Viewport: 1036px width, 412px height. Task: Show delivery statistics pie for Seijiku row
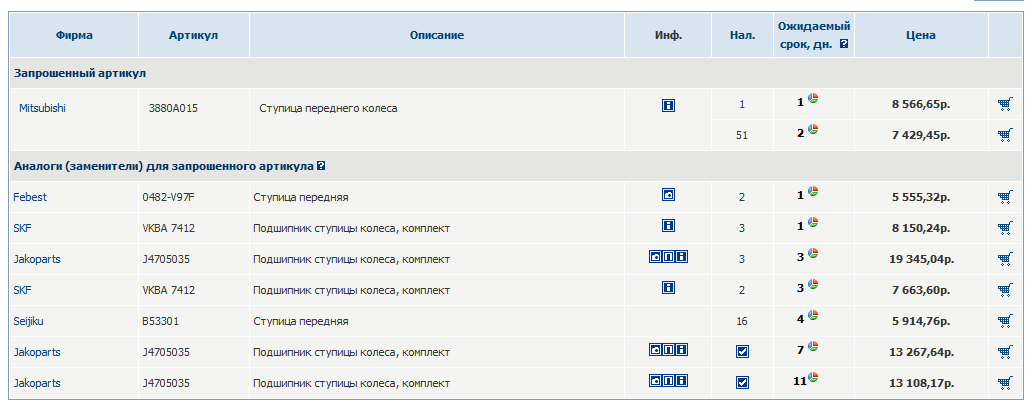tap(813, 317)
